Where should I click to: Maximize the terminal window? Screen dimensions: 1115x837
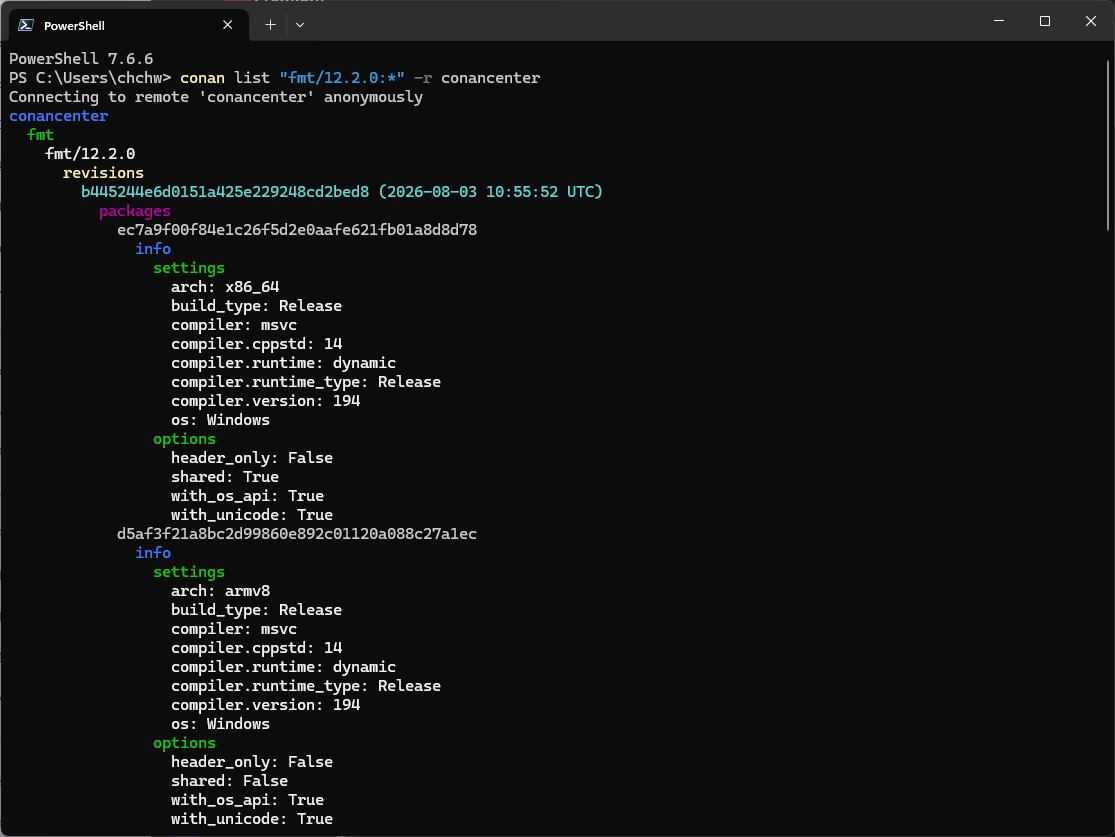coord(1045,21)
